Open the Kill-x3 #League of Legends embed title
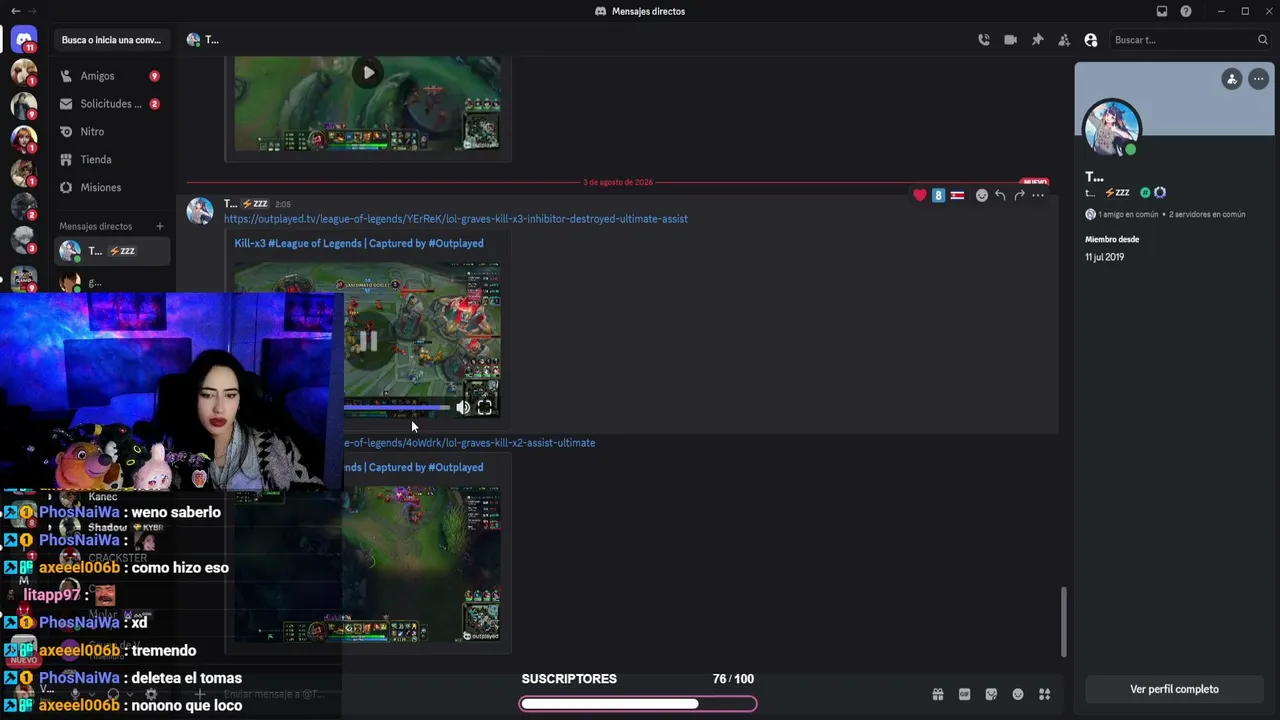Screen dimensions: 1280x720 pyautogui.click(x=359, y=243)
